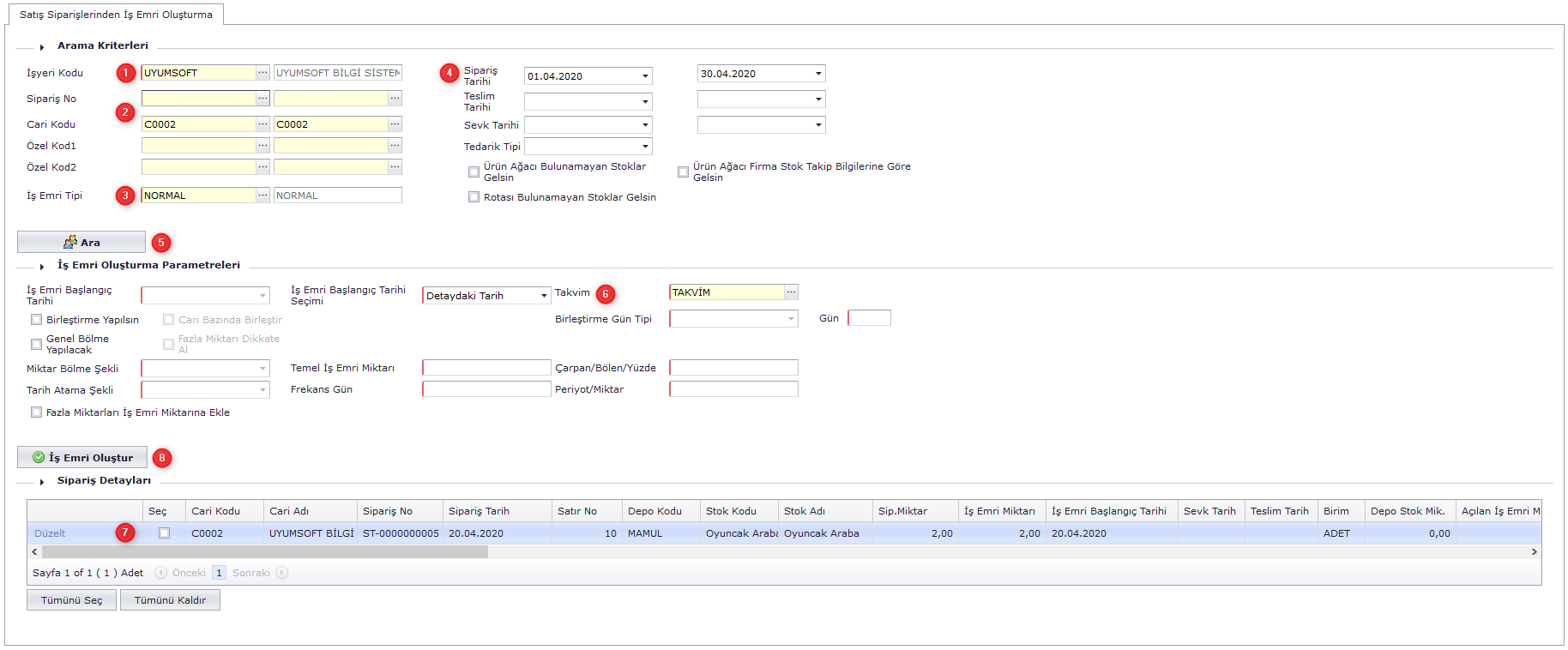
Task: Open Sipariş Tarihi start date dropdown
Action: point(645,76)
